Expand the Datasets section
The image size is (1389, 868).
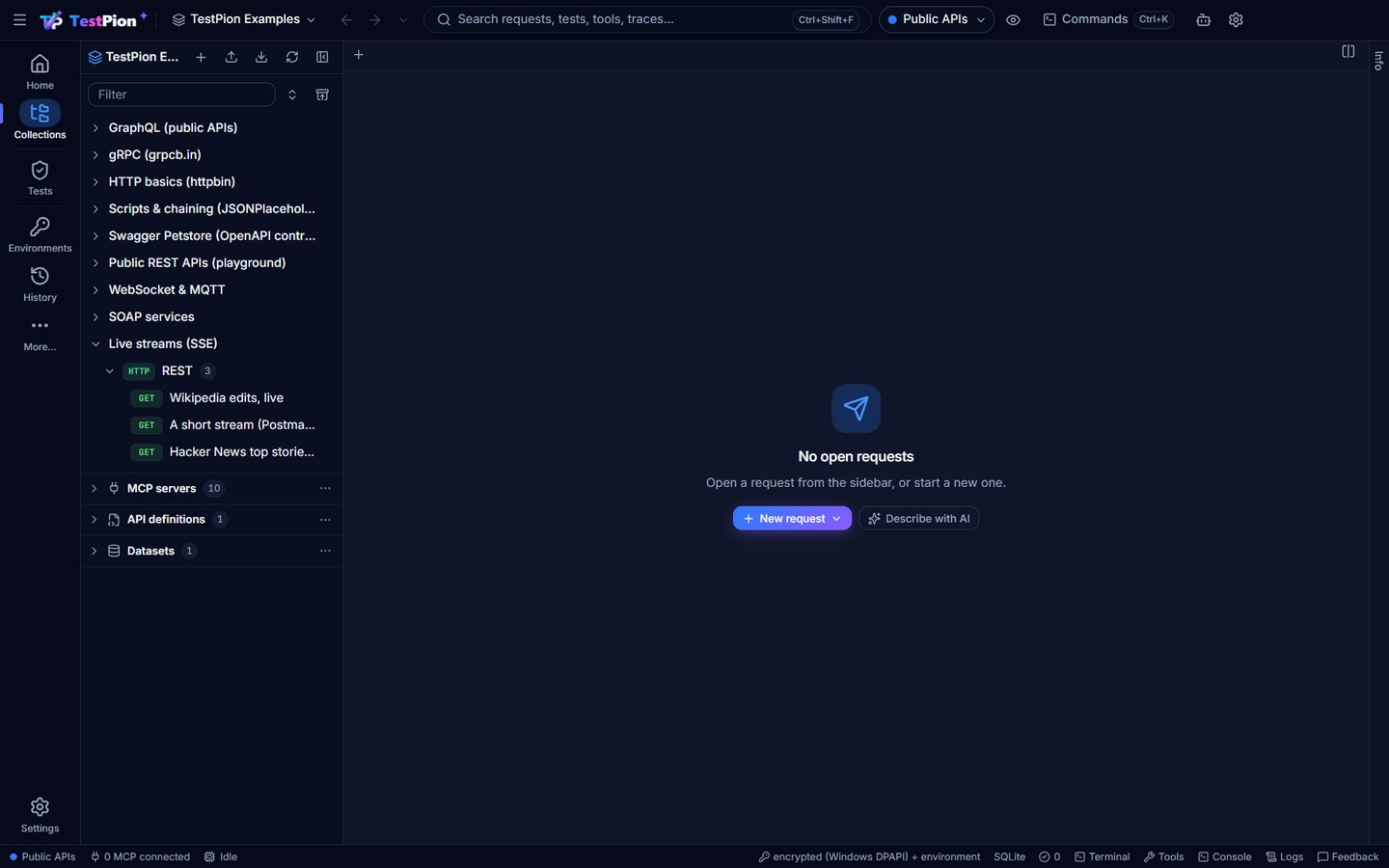pos(94,551)
